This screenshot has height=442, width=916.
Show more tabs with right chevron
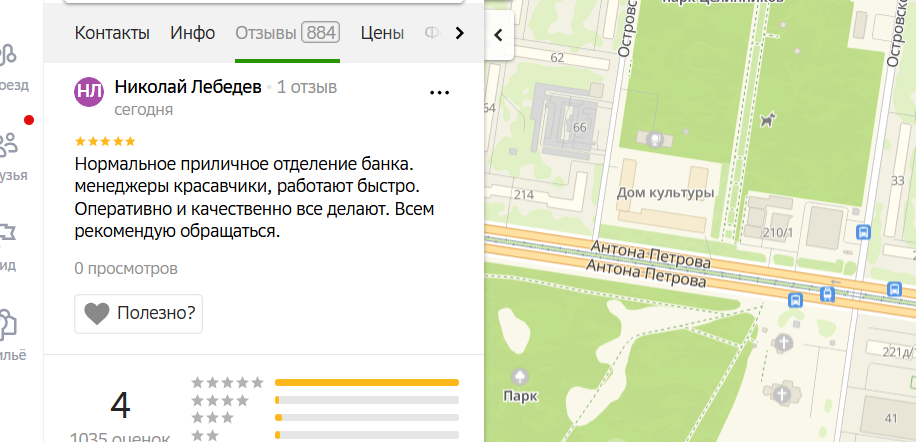[x=460, y=33]
